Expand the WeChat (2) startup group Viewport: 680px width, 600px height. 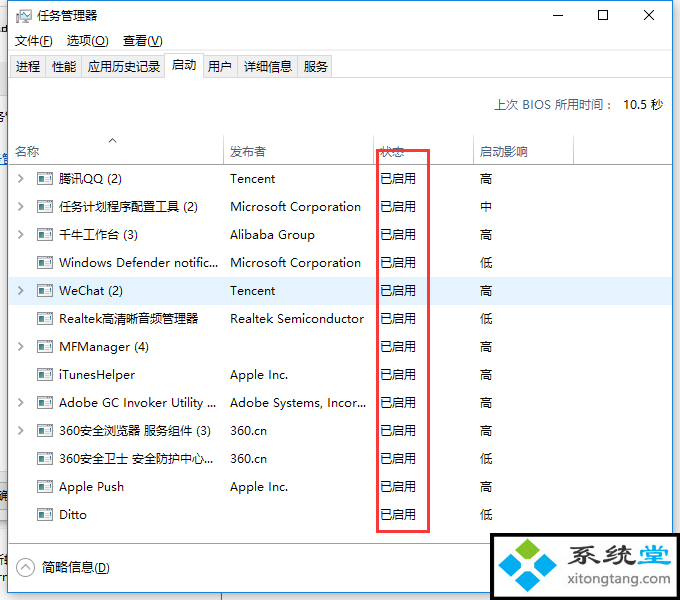click(20, 290)
